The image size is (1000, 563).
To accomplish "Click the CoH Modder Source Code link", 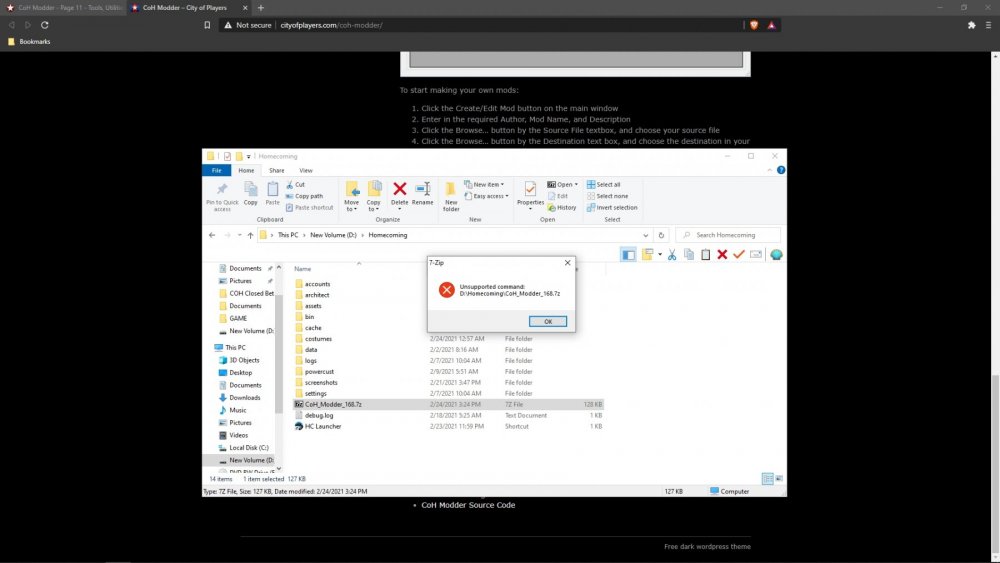I will click(468, 505).
